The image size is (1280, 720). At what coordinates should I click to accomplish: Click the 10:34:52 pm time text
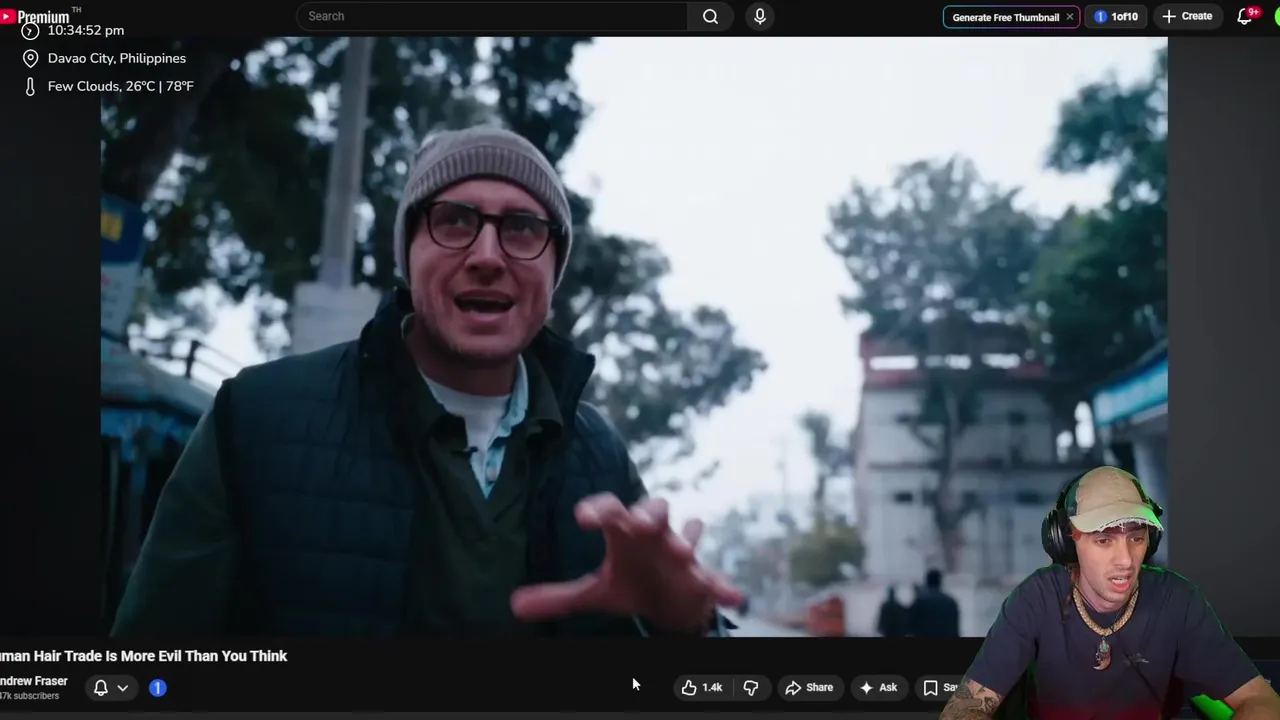(86, 31)
